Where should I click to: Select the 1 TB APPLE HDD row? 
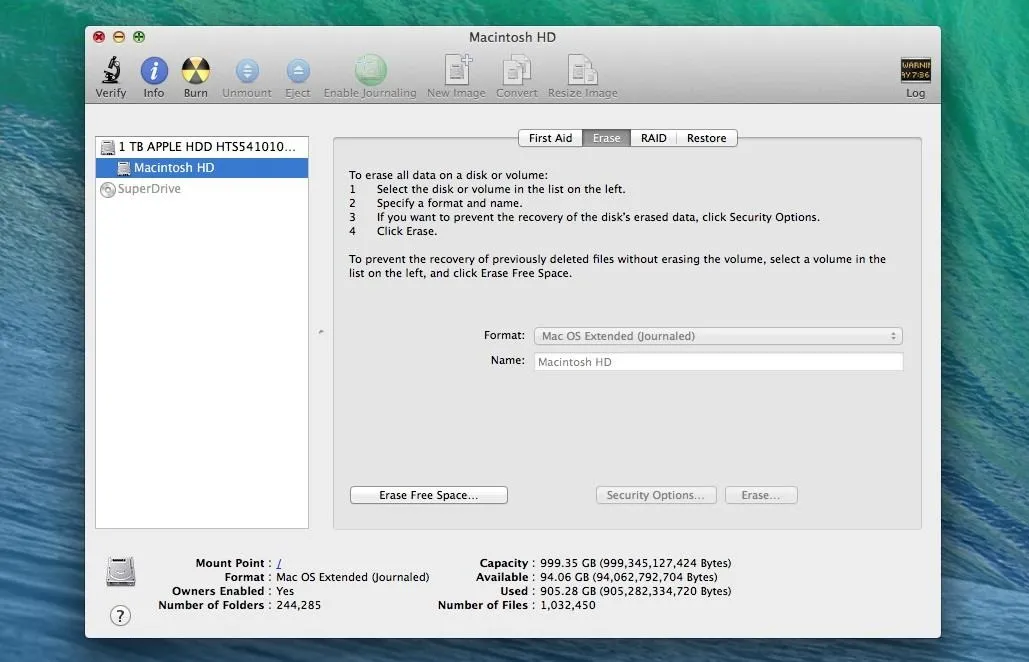[x=202, y=147]
